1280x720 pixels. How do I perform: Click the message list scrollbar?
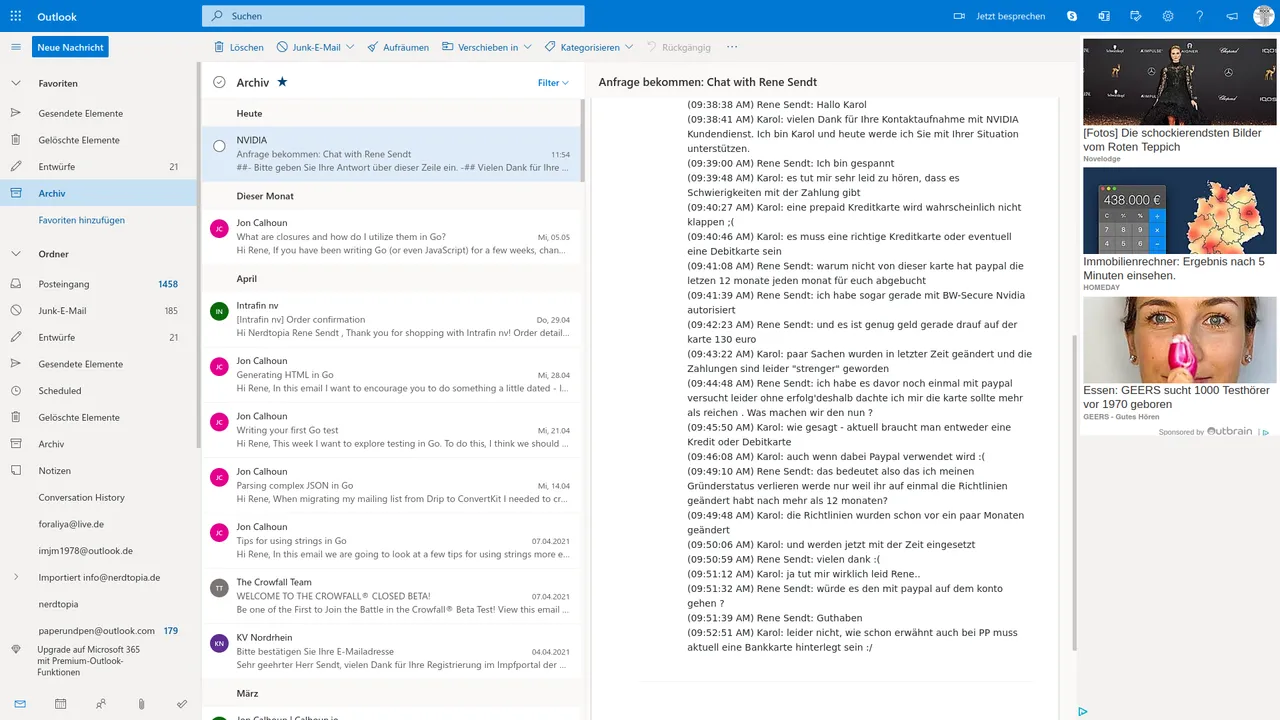[x=584, y=140]
